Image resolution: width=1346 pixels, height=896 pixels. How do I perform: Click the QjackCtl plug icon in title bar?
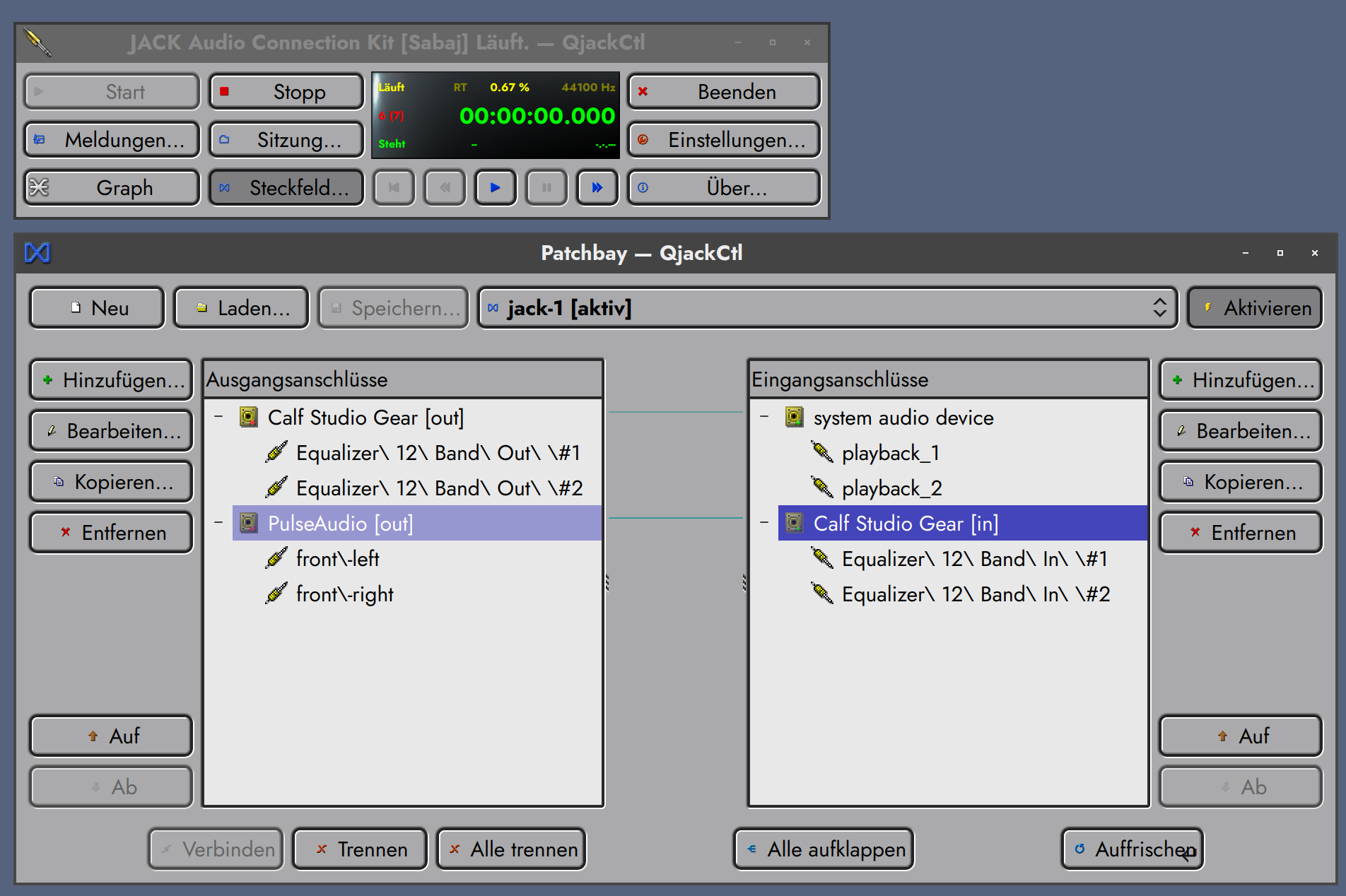click(x=37, y=42)
